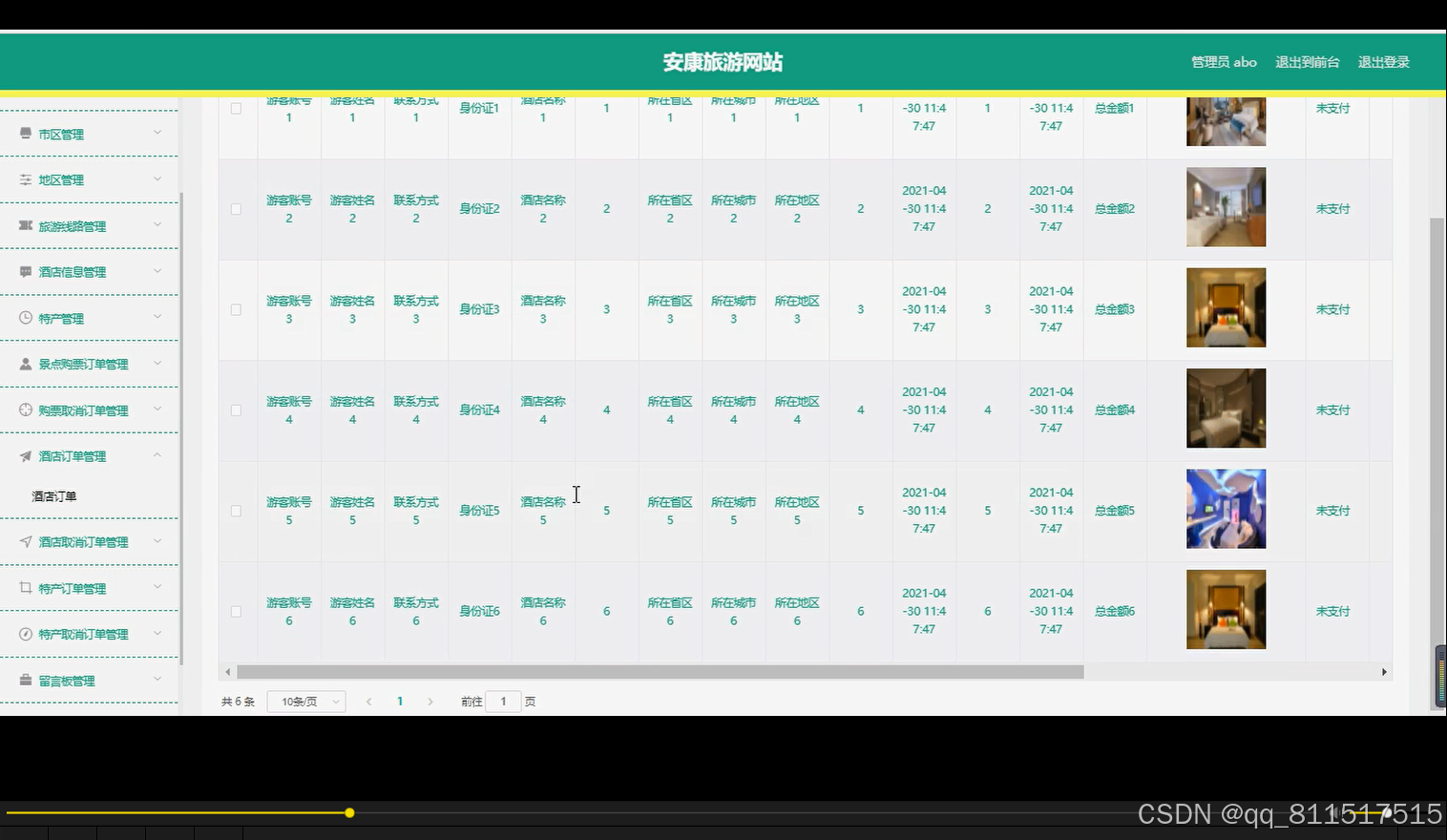Select checkbox for row 游客账号 5
This screenshot has width=1447, height=840.
point(236,511)
